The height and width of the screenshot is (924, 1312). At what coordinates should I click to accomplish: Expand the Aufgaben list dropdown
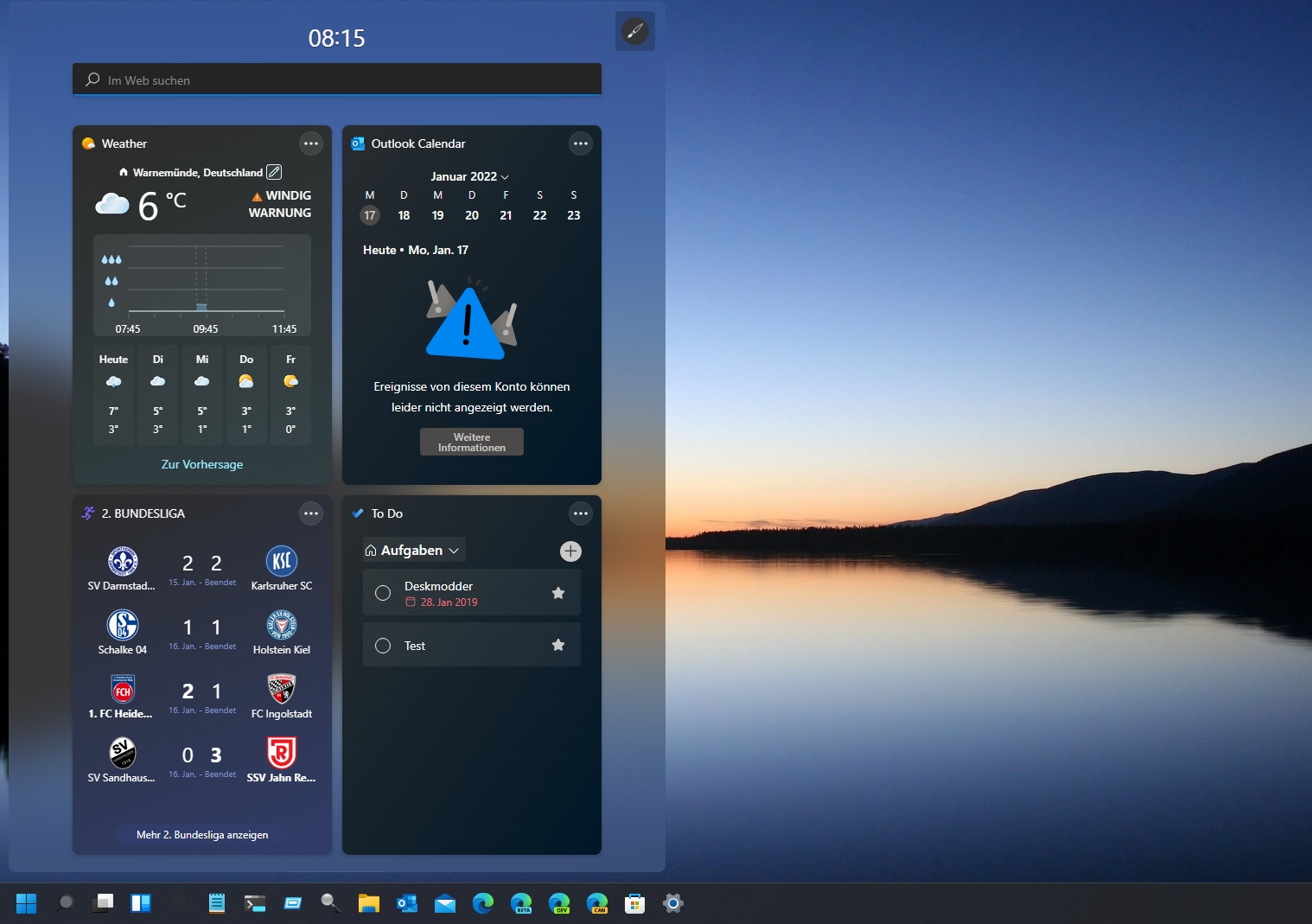coord(414,551)
